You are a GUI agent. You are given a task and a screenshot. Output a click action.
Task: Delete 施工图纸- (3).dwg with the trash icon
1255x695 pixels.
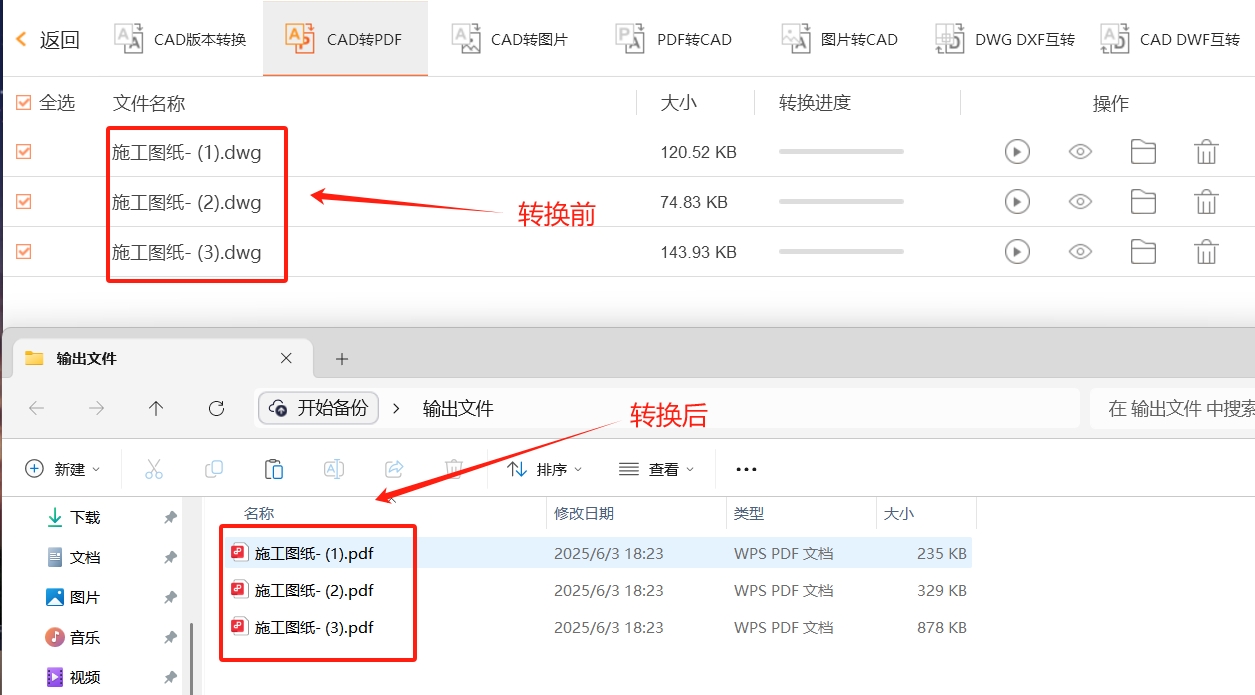(1206, 252)
